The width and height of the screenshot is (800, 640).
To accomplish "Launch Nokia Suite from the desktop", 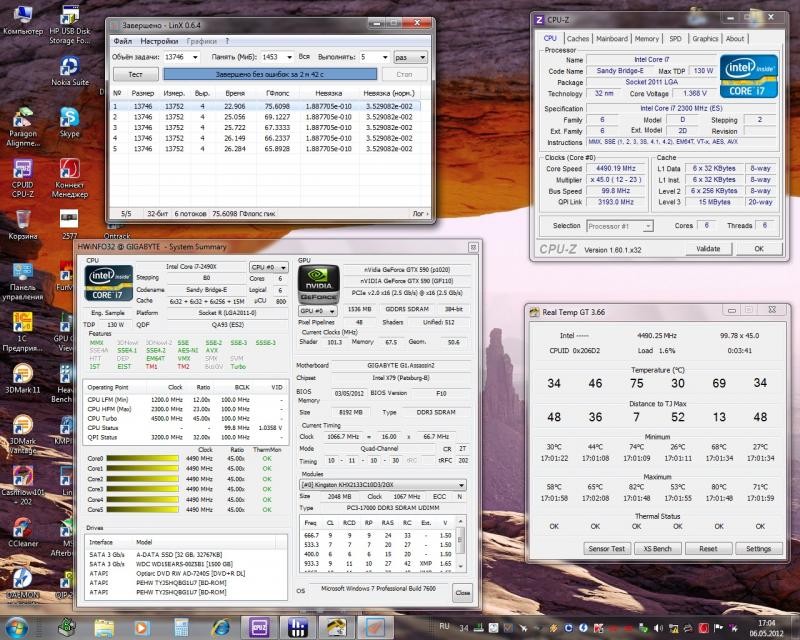I will 69,70.
